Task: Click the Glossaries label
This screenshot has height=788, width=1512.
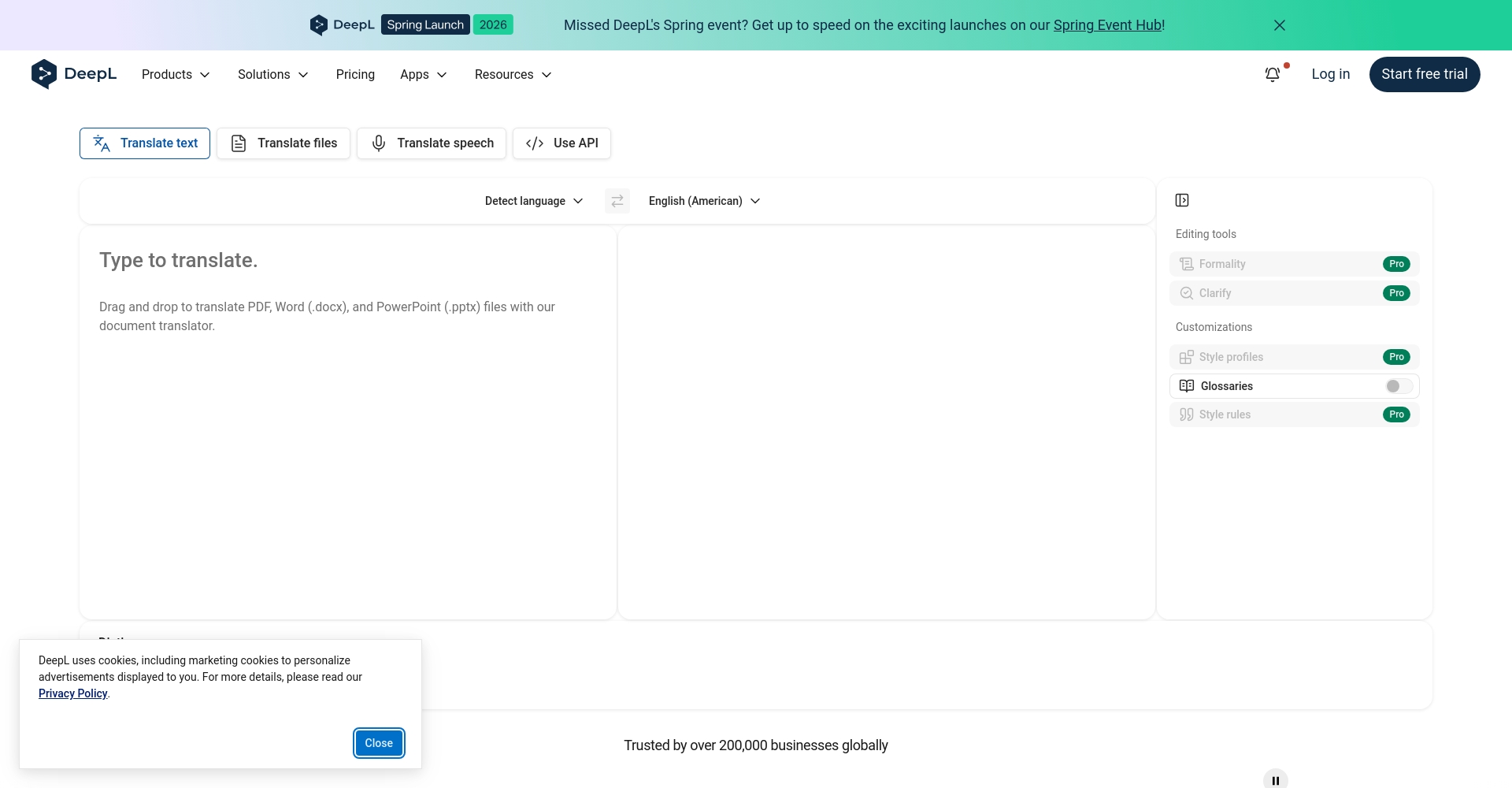Action: pos(1227,386)
